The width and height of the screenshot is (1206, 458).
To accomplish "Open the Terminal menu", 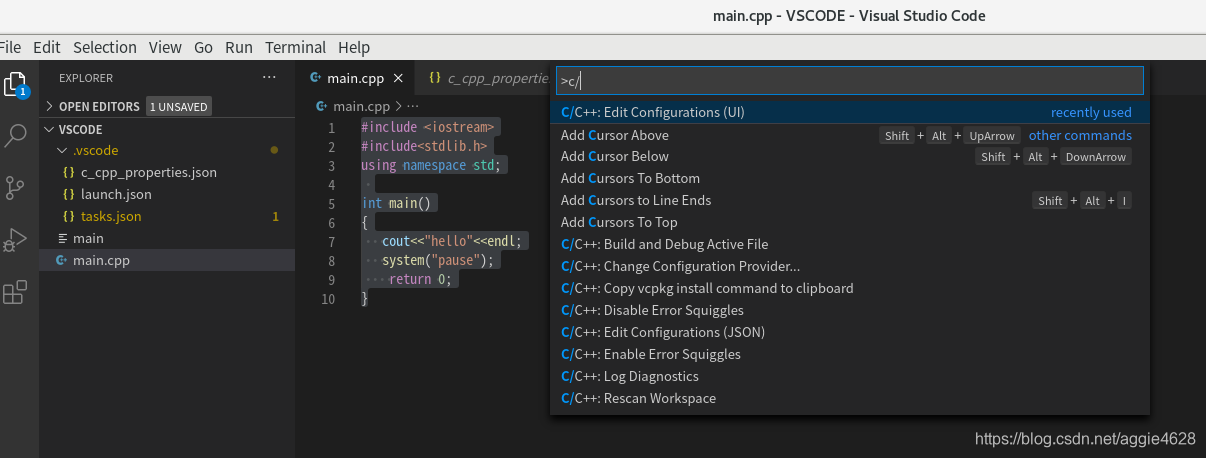I will coord(296,47).
